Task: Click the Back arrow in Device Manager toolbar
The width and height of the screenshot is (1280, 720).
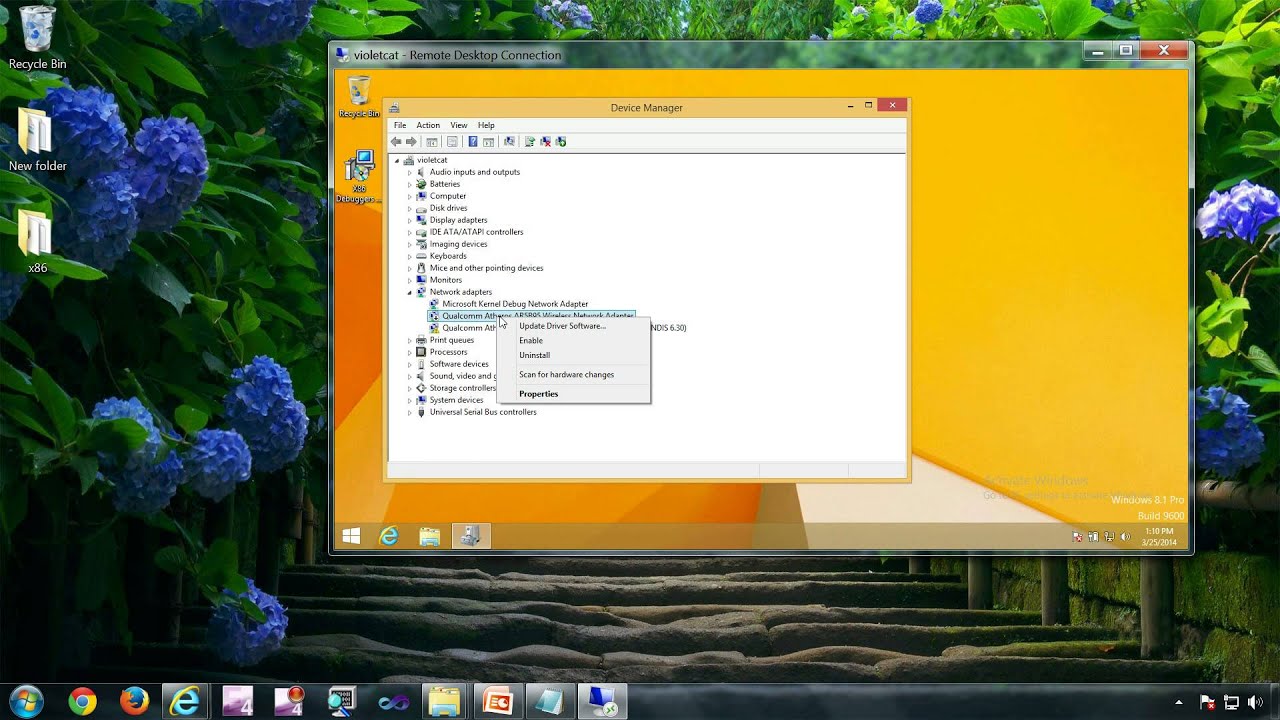Action: tap(396, 142)
